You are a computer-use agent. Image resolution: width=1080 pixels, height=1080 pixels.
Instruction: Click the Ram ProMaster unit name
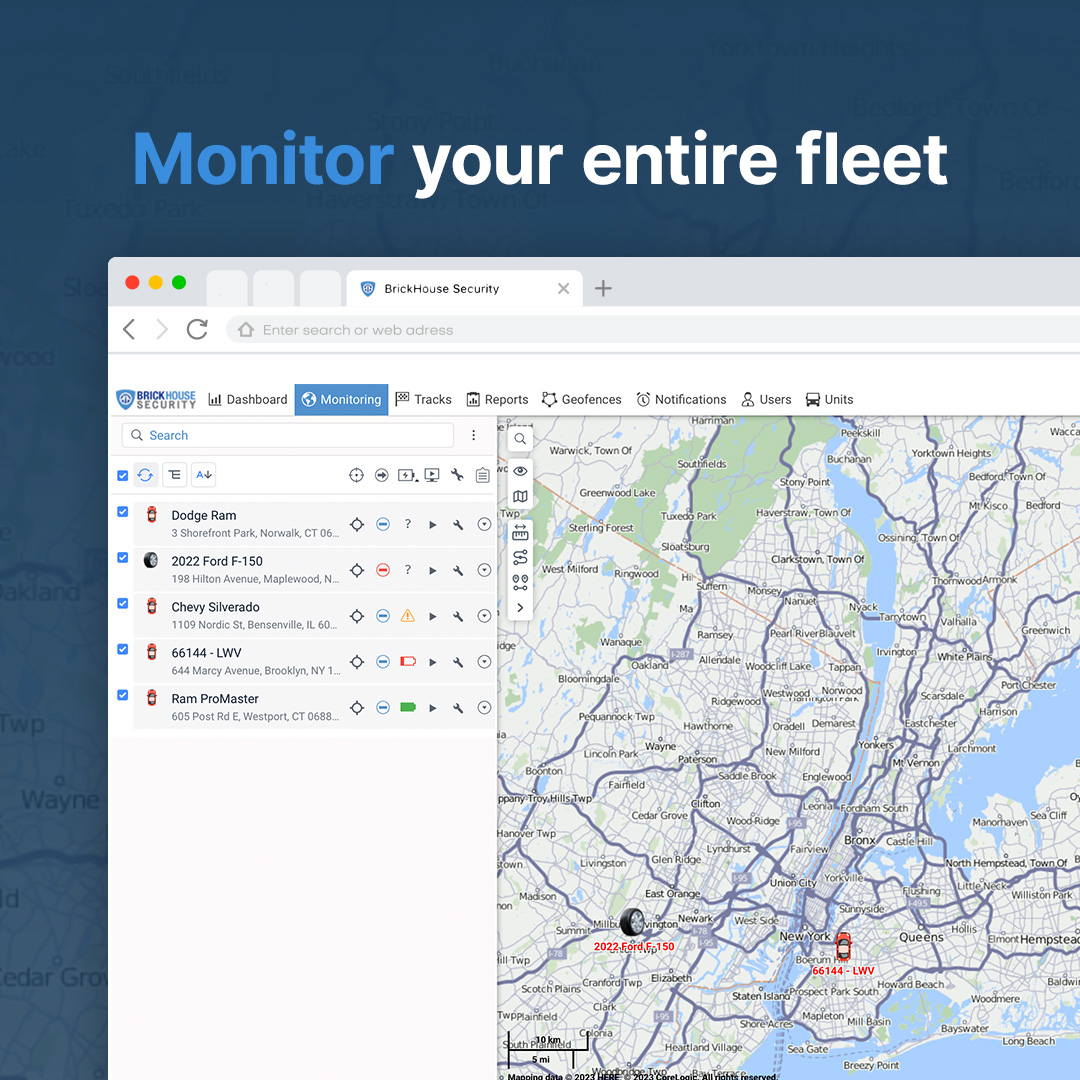point(214,698)
